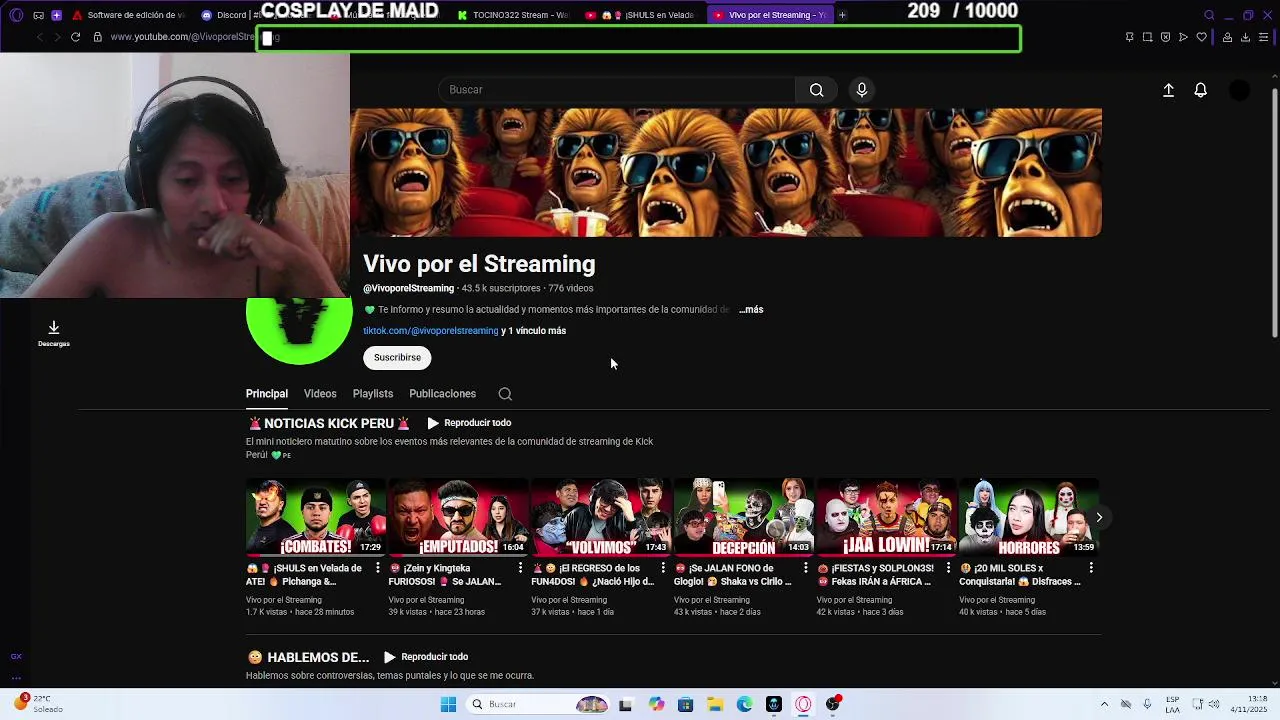Image resolution: width=1280 pixels, height=720 pixels.
Task: Open the DECEPCIÓN video thumbnail
Action: [743, 517]
